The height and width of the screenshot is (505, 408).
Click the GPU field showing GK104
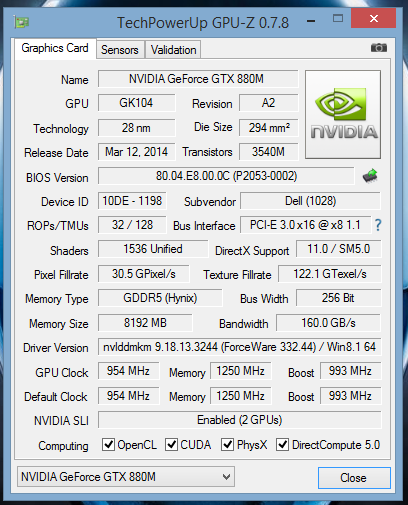tap(136, 103)
